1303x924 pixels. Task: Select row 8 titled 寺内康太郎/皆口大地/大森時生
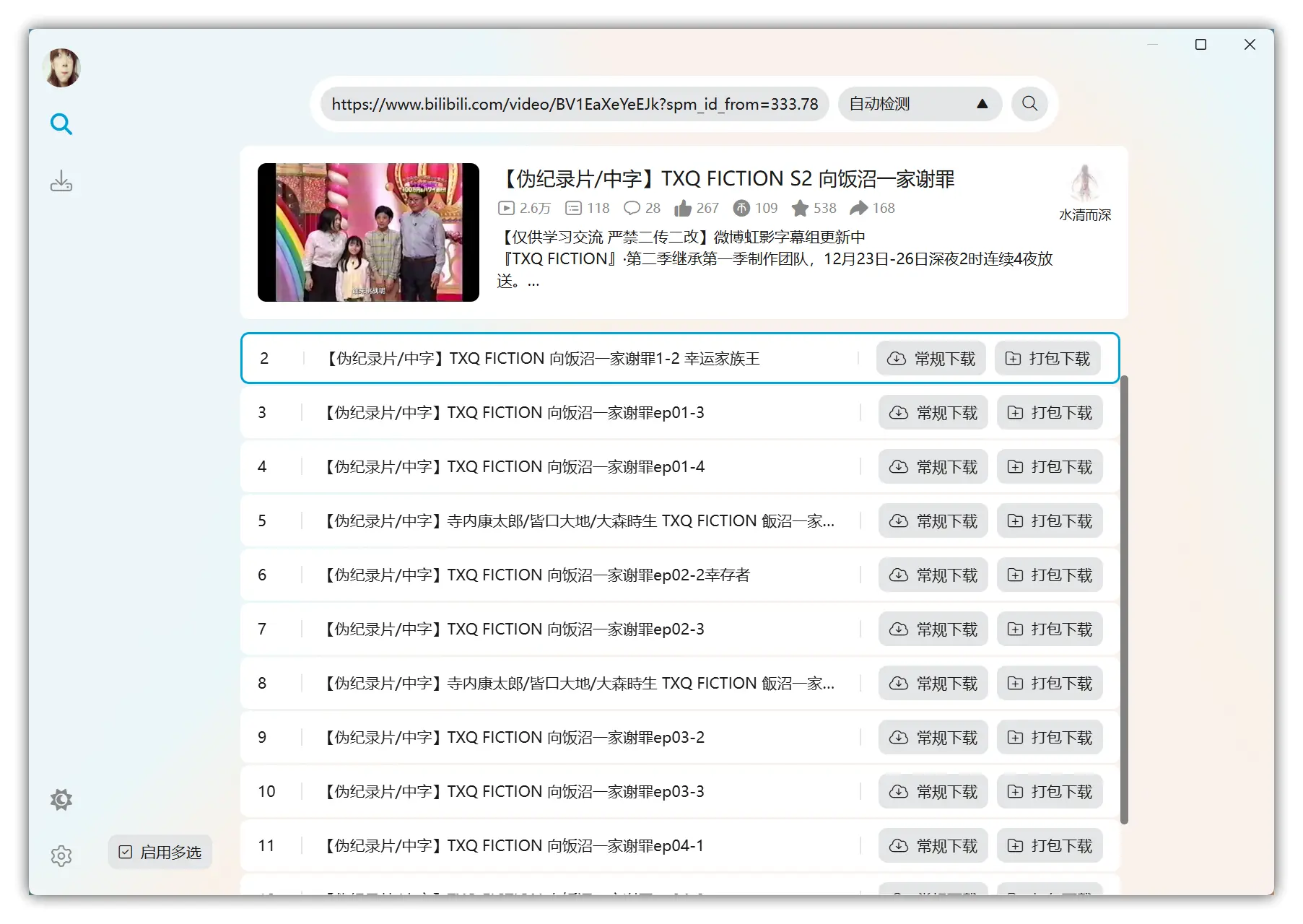click(x=680, y=683)
